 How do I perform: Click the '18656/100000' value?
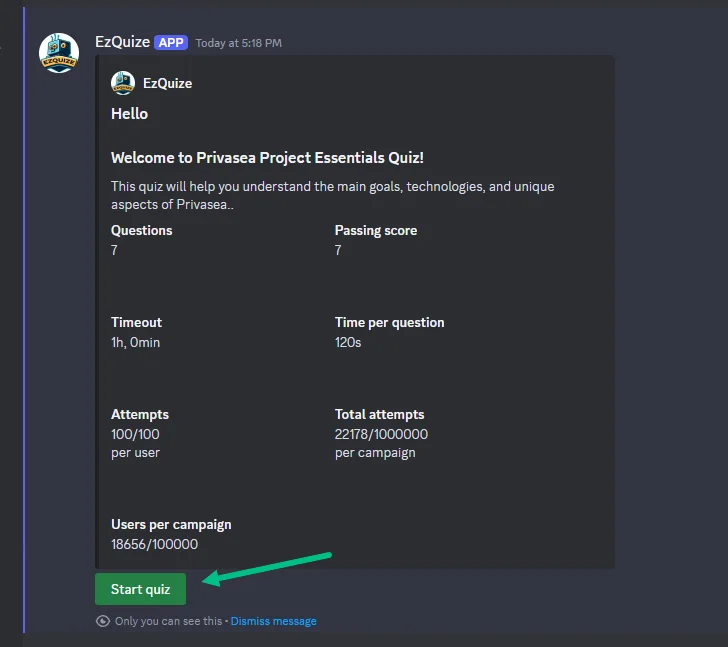pos(155,544)
